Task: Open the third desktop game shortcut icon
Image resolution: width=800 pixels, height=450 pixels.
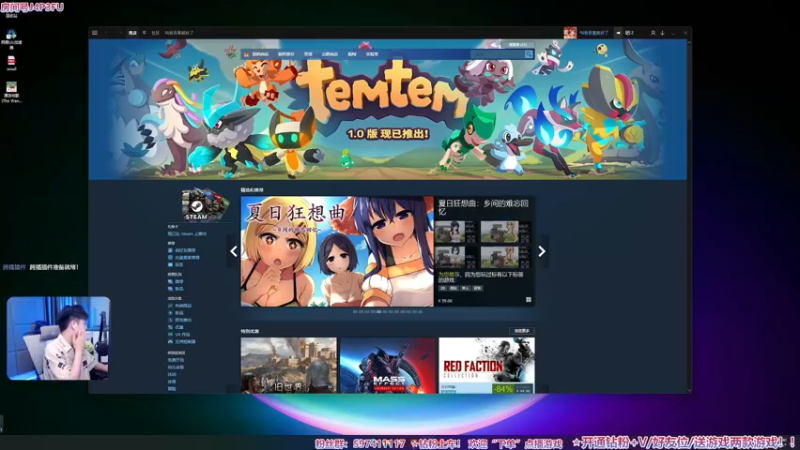Action: click(11, 87)
